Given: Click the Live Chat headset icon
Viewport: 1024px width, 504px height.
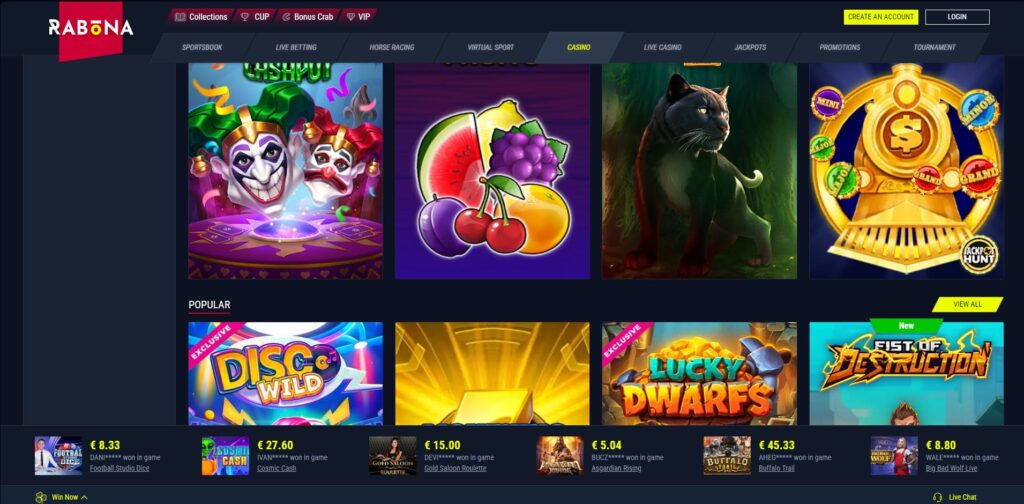Looking at the screenshot, I should click(938, 497).
